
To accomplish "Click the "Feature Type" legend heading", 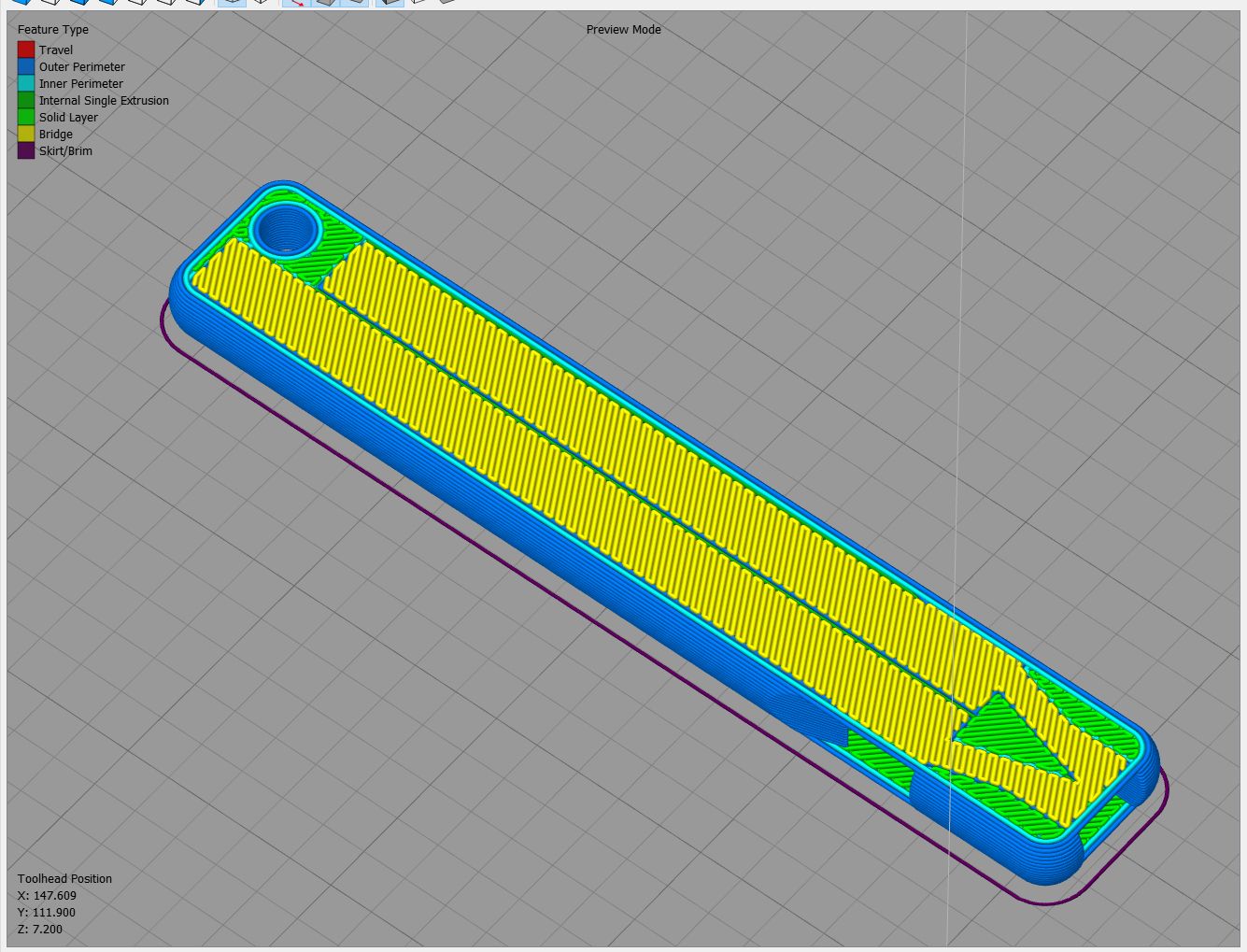I will pyautogui.click(x=53, y=30).
